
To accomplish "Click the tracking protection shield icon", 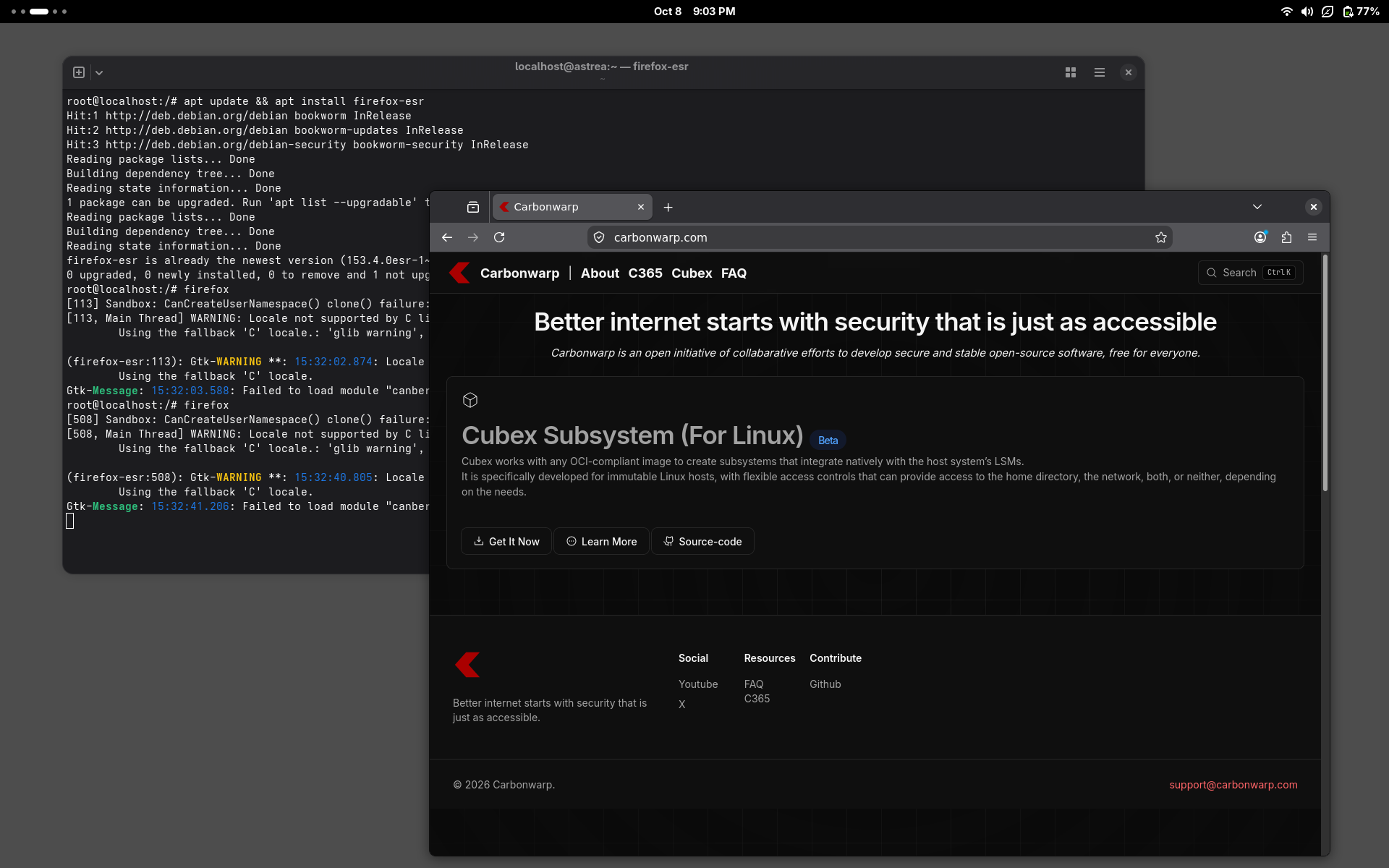I will coord(599,237).
